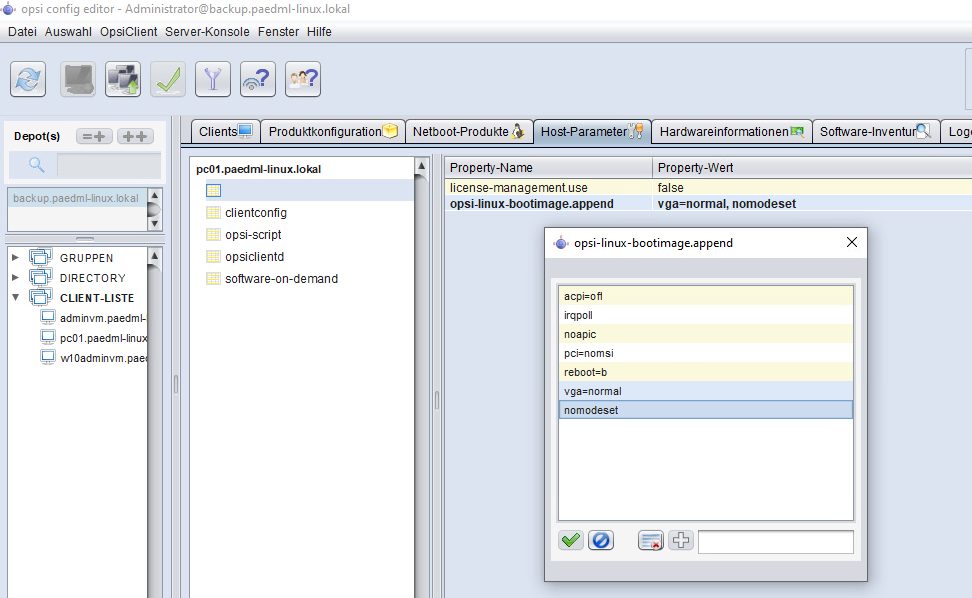Switch to the Produktkonfiguration tab
The width and height of the screenshot is (972, 598).
pyautogui.click(x=333, y=131)
